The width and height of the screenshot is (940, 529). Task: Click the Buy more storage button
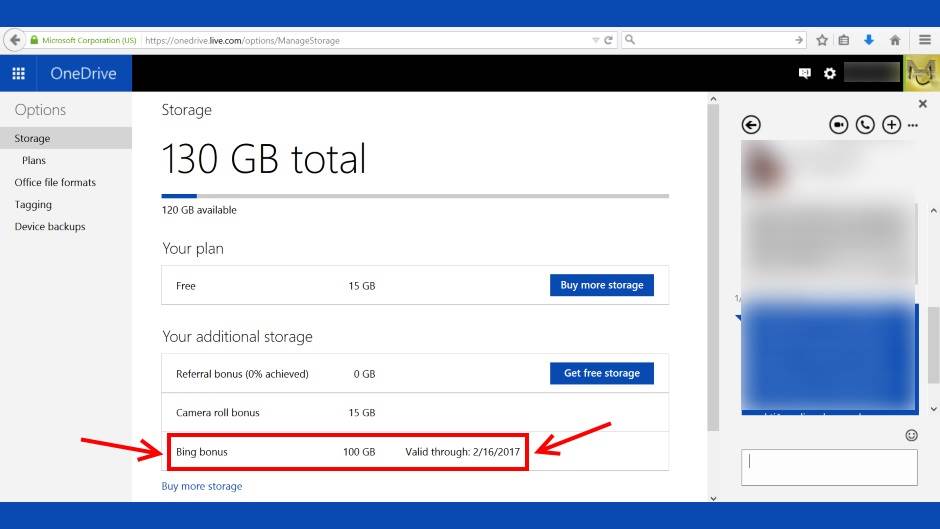click(601, 285)
